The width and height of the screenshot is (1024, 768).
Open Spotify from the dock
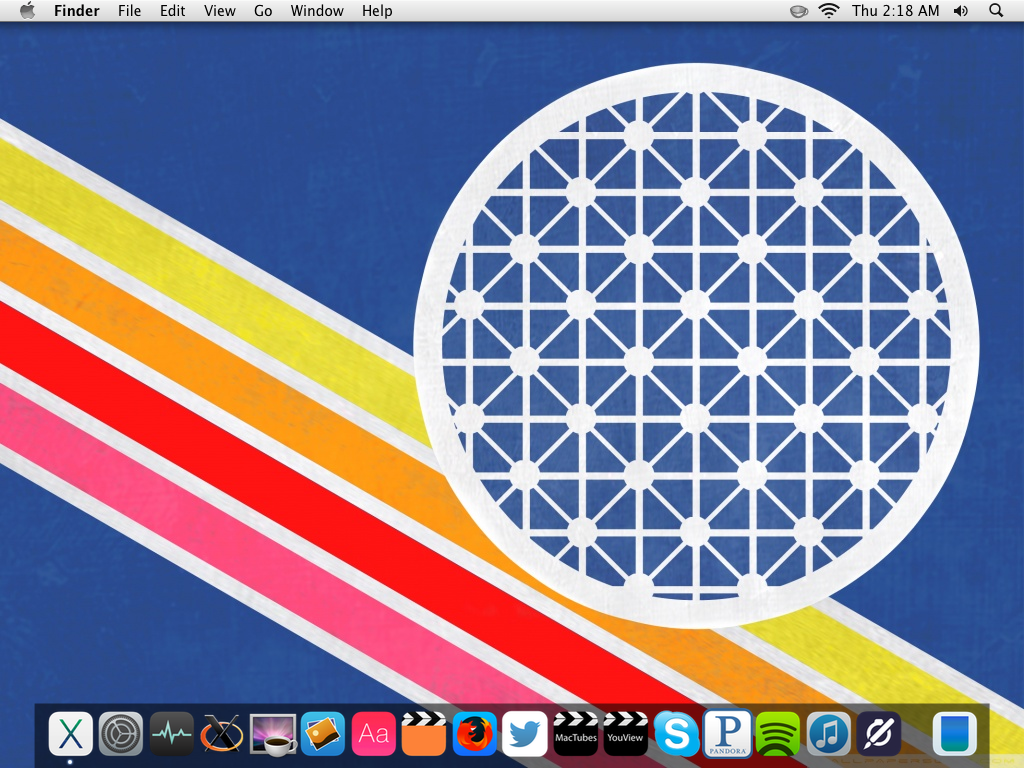click(x=778, y=733)
